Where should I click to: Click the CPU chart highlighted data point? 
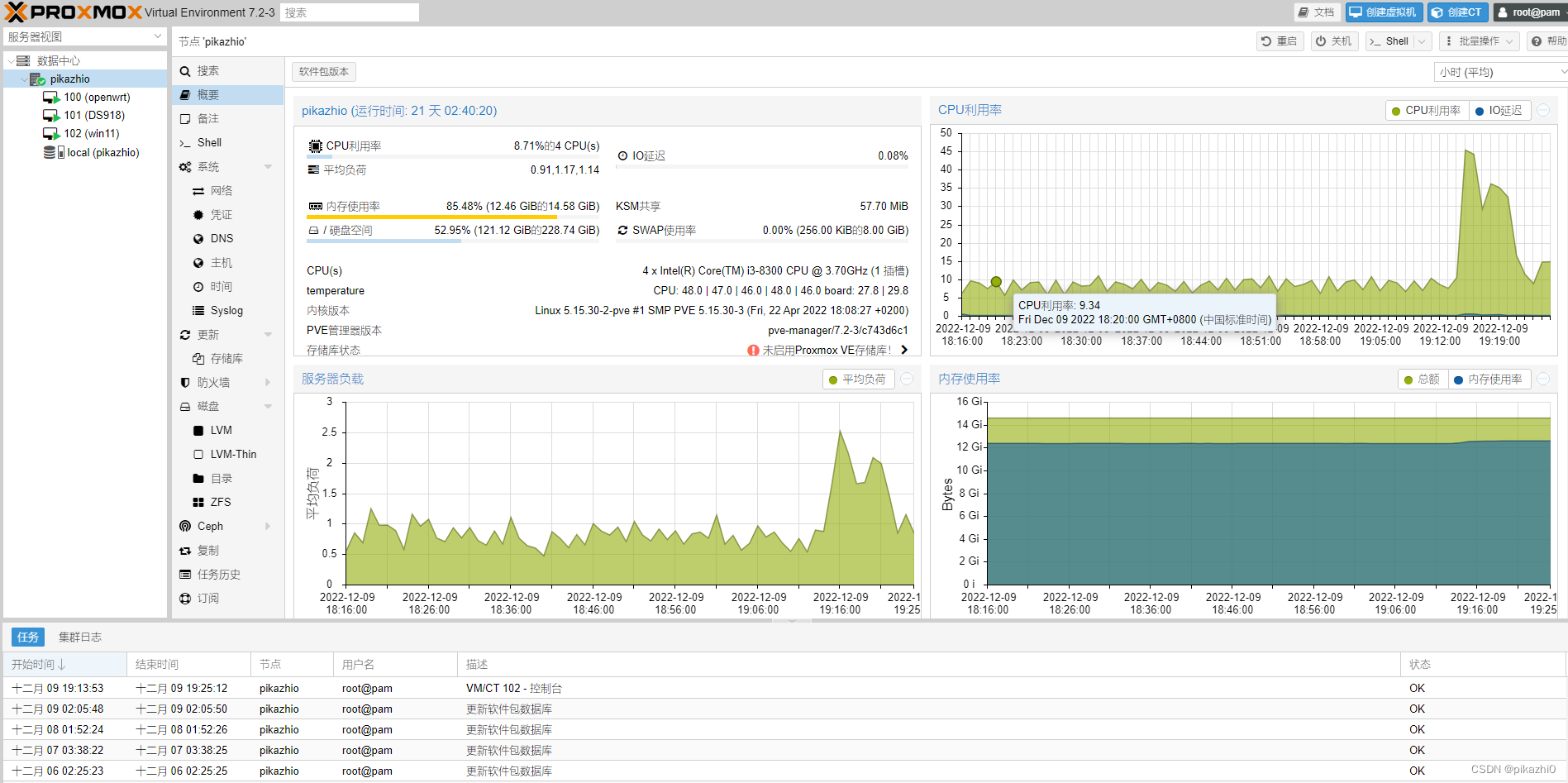coord(996,282)
